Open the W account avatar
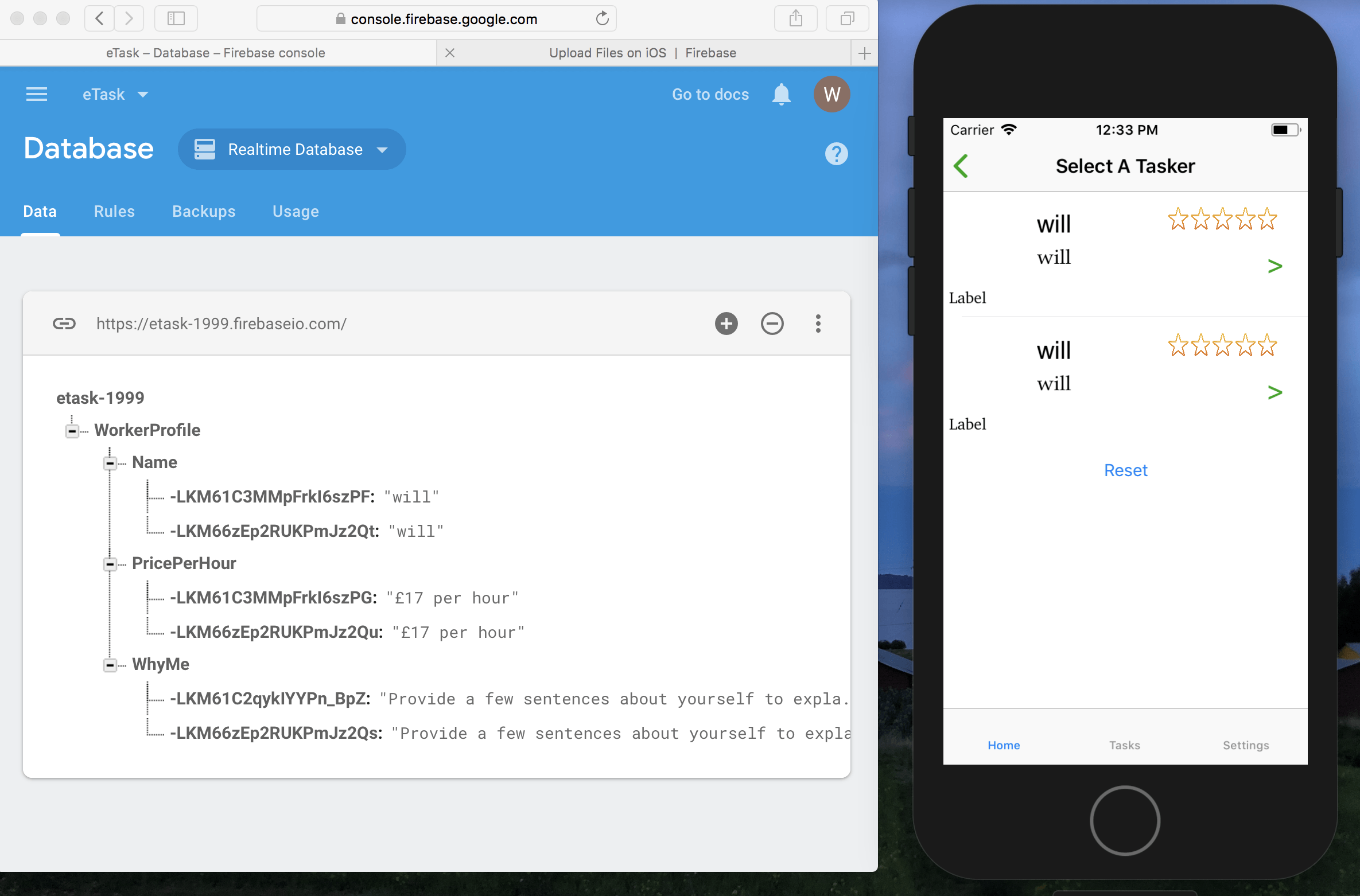1360x896 pixels. pyautogui.click(x=831, y=94)
